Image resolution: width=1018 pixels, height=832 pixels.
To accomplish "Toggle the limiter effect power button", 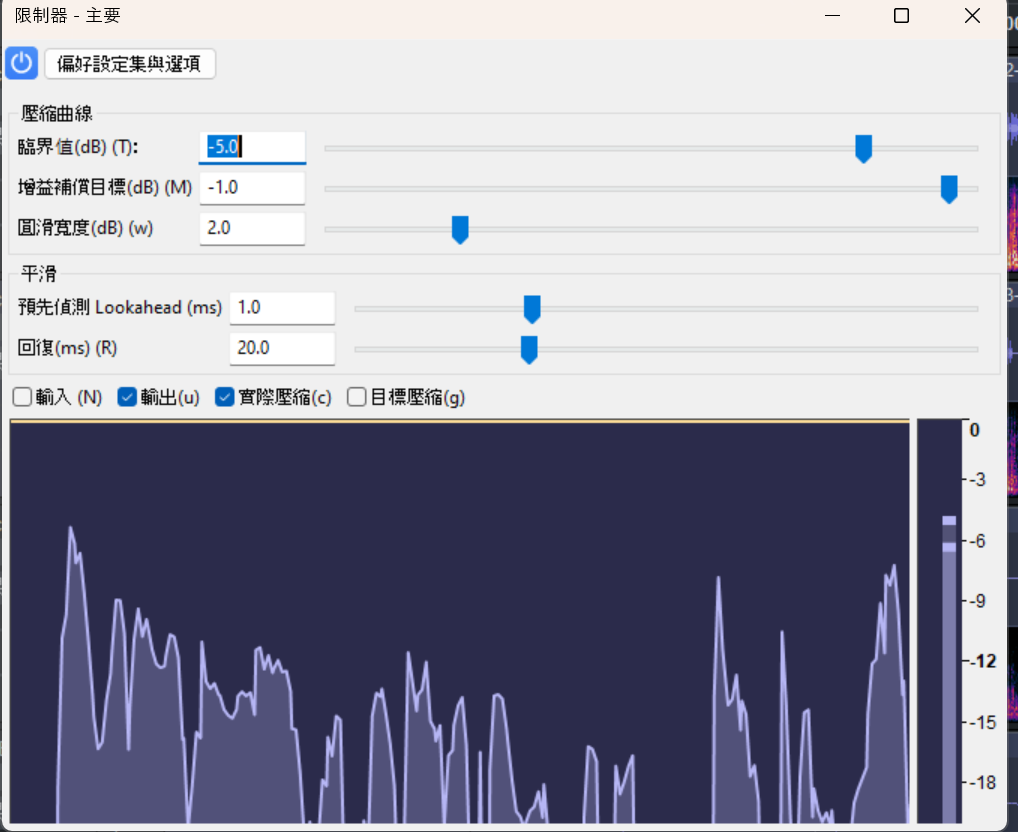I will tap(21, 64).
